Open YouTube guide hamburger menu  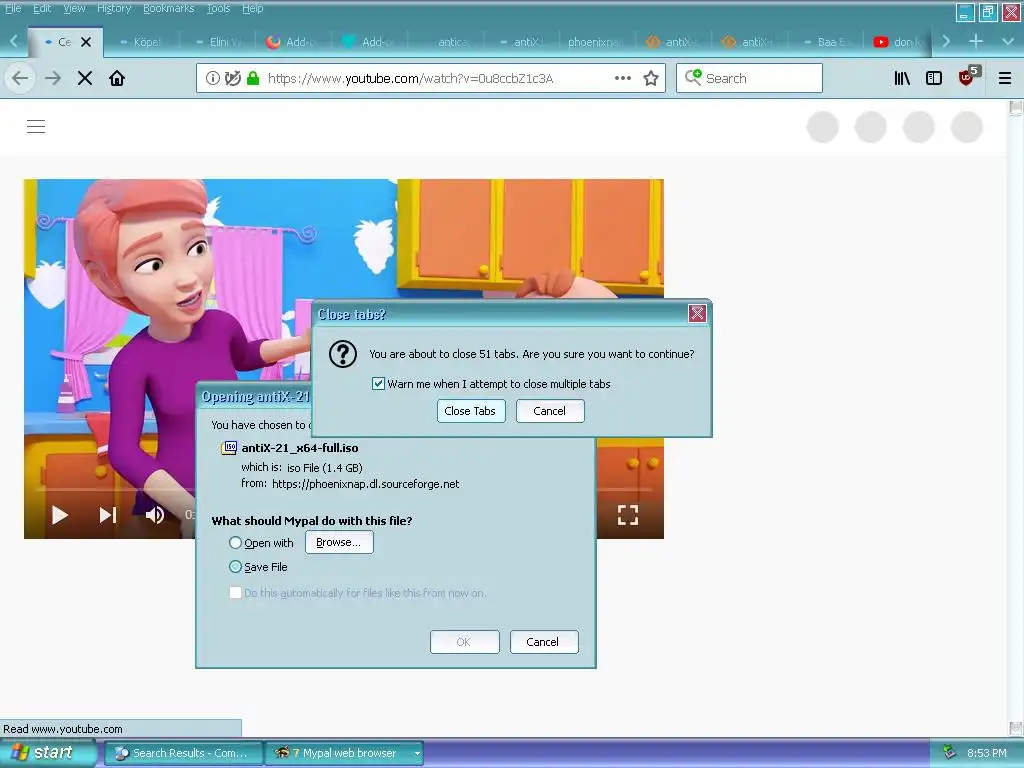pyautogui.click(x=36, y=127)
